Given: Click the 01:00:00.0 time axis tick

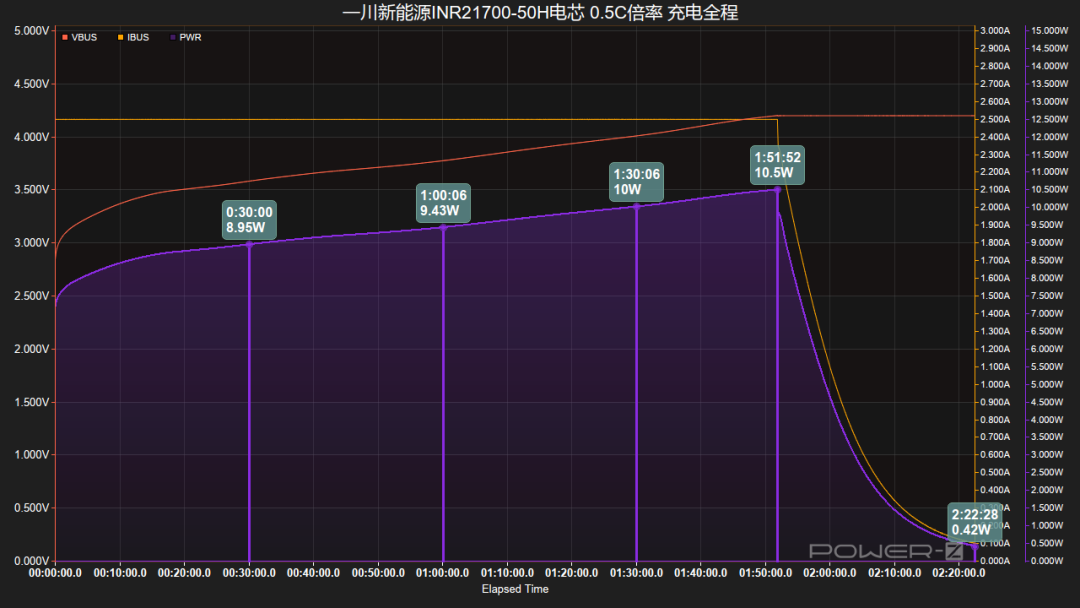Looking at the screenshot, I should (x=442, y=573).
